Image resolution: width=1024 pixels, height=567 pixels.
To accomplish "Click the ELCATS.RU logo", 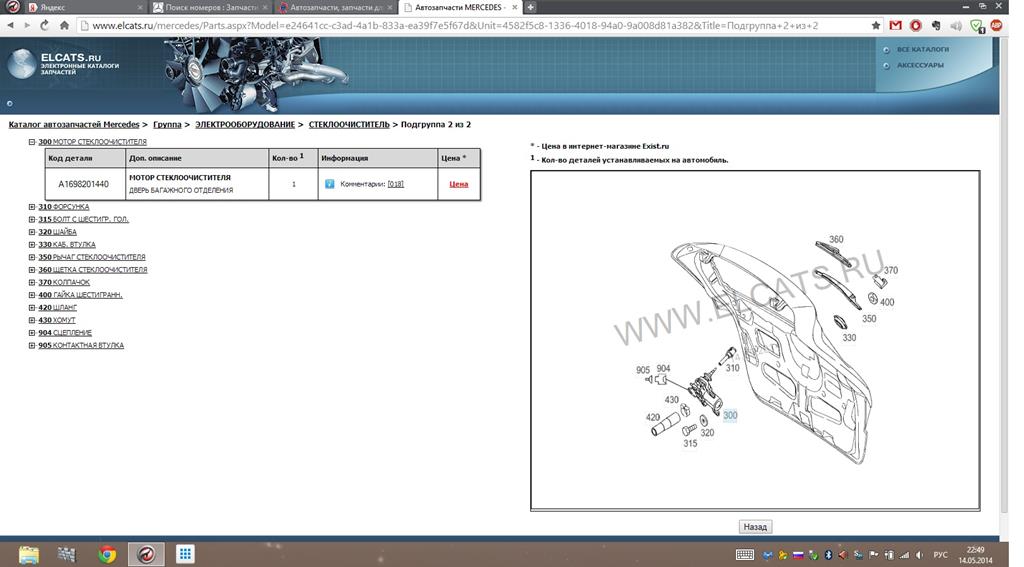I will (66, 62).
